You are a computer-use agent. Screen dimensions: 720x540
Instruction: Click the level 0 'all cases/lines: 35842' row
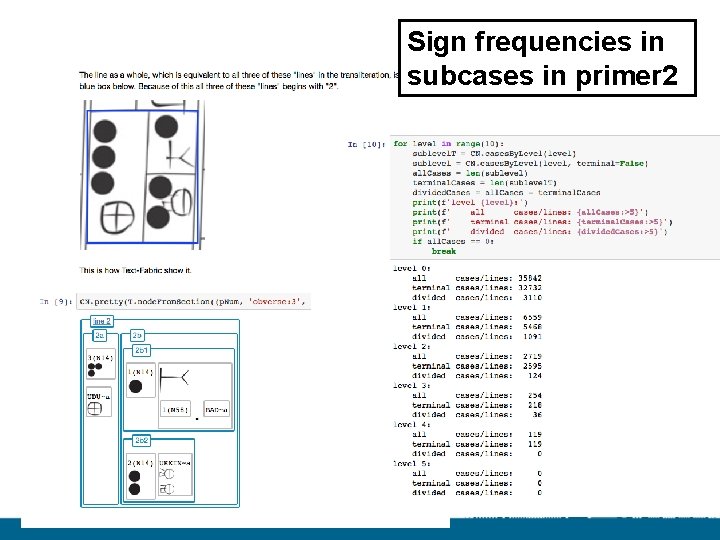click(477, 278)
